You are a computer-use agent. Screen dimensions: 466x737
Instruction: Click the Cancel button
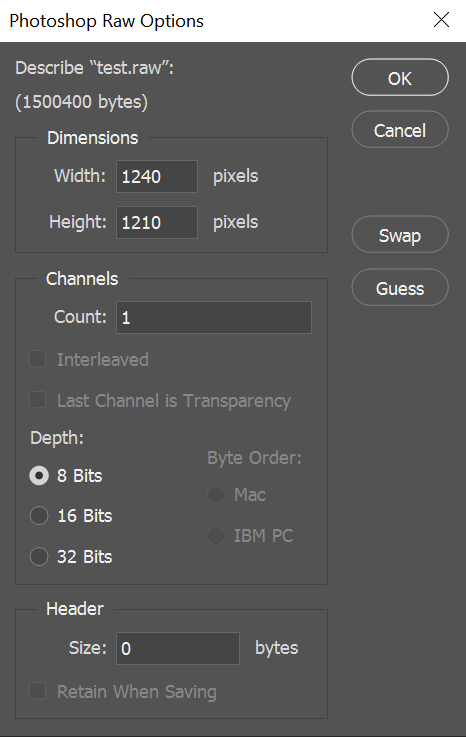pos(400,130)
